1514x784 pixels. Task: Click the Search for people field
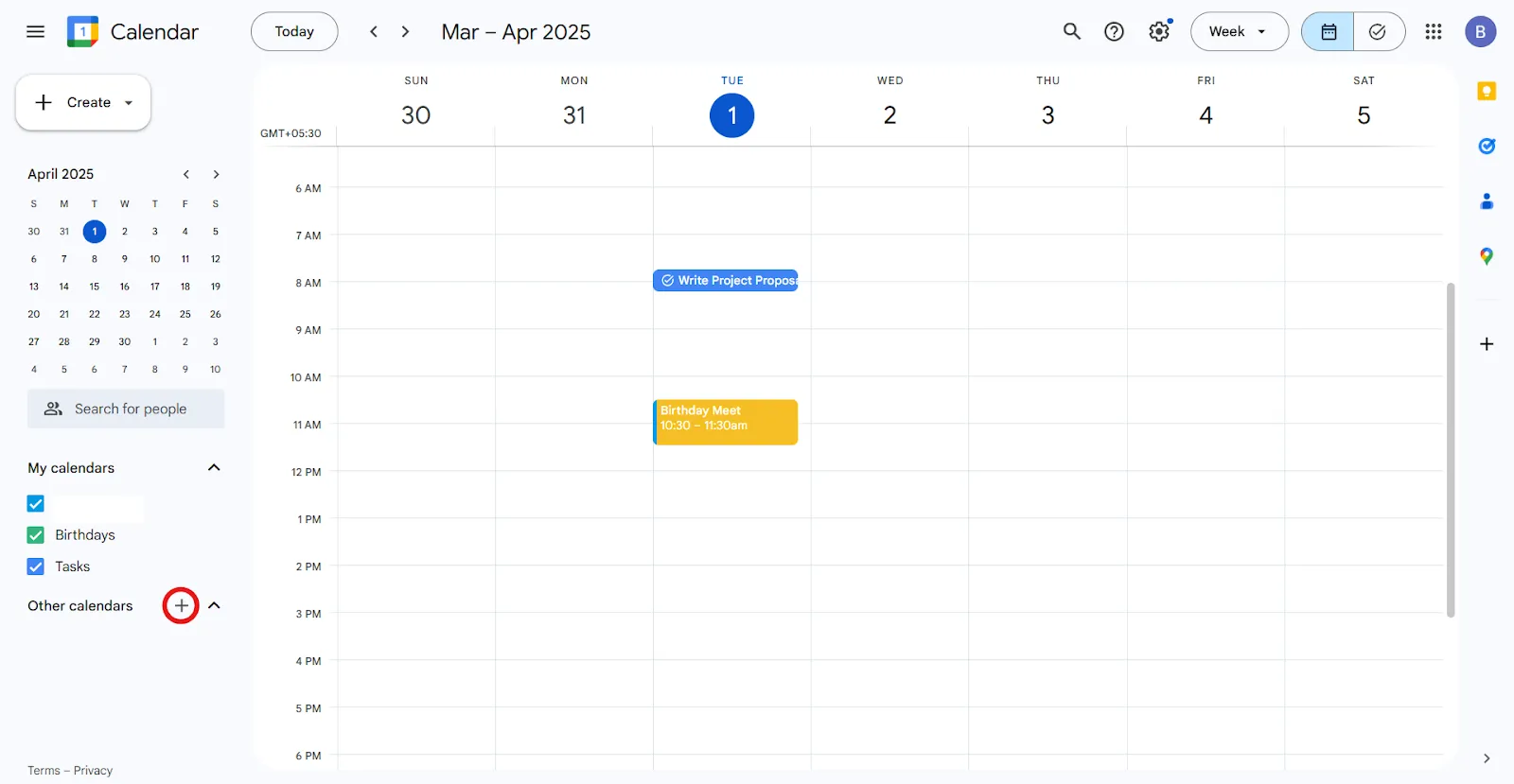pos(126,409)
